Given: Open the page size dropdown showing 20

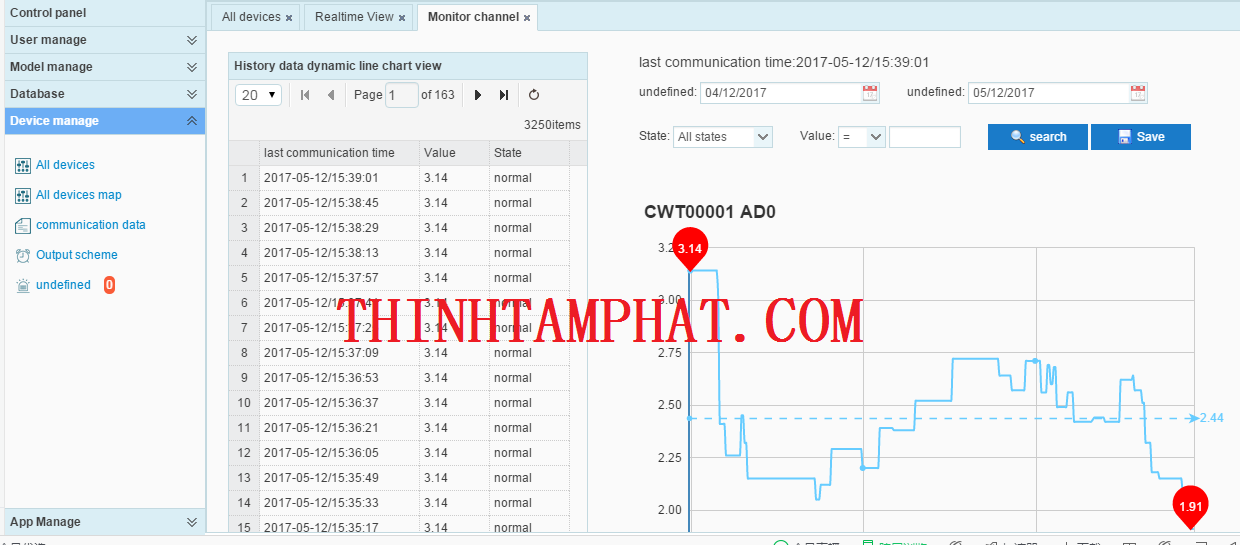Looking at the screenshot, I should click(x=259, y=95).
